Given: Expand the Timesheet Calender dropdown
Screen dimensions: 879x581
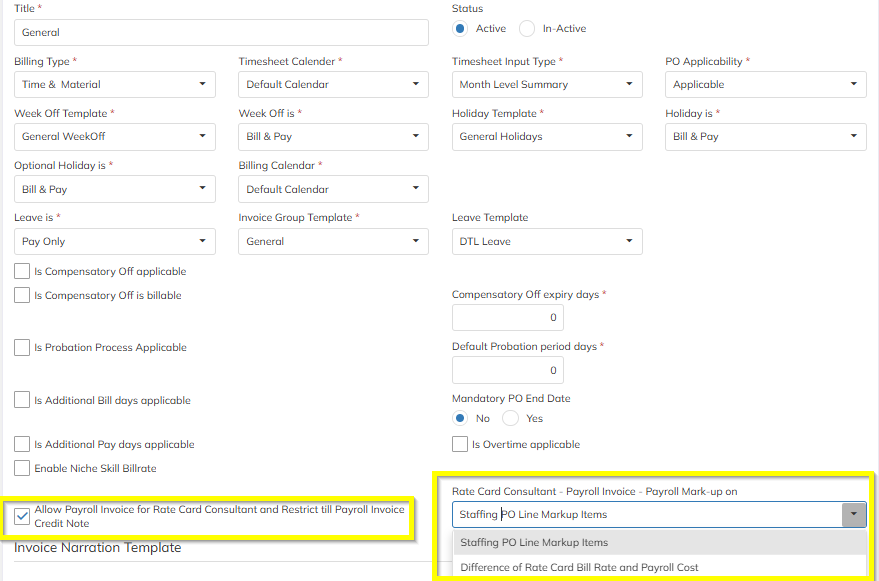Looking at the screenshot, I should pyautogui.click(x=333, y=85).
